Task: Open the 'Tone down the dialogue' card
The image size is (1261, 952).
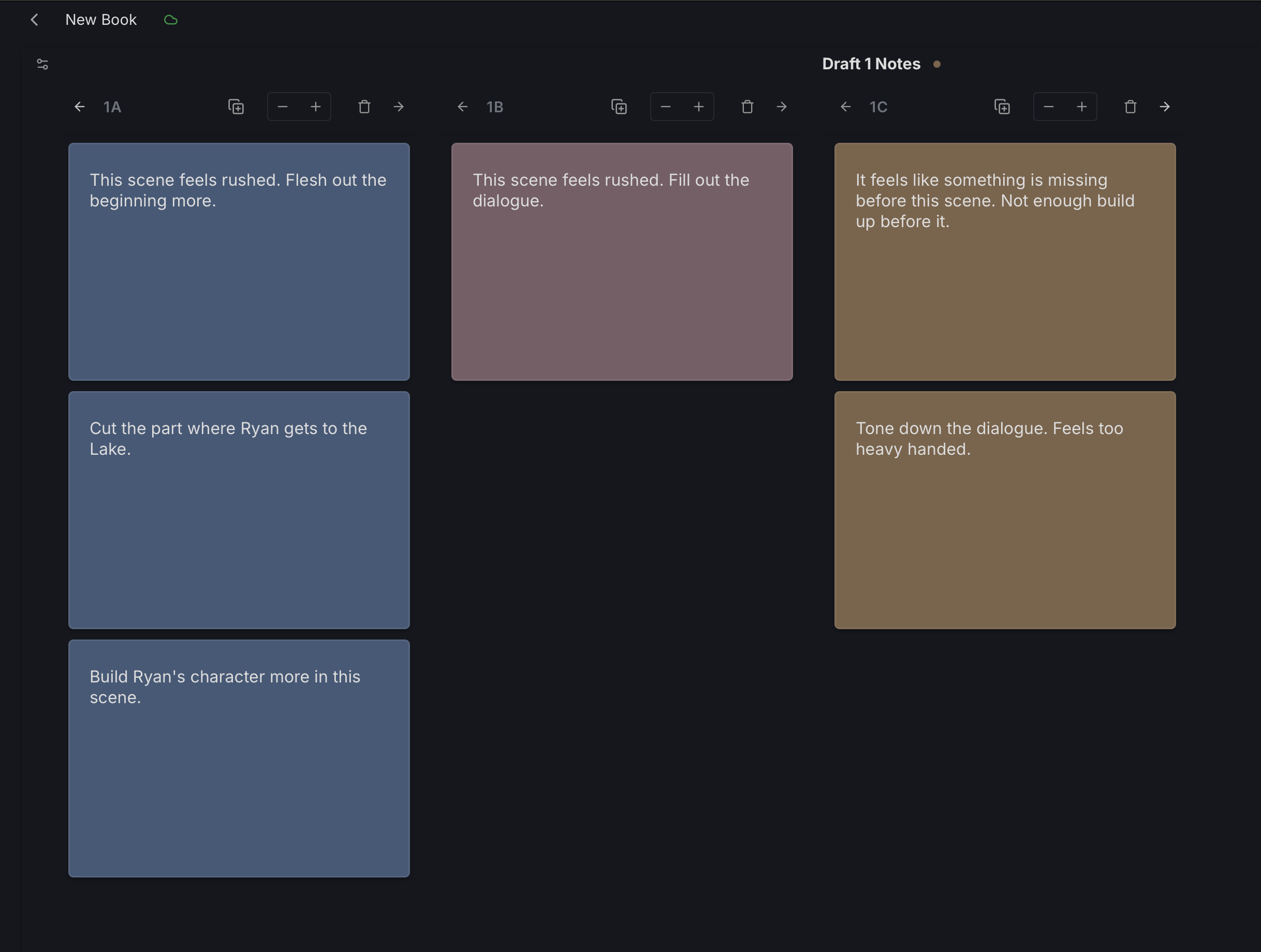Action: point(1005,510)
